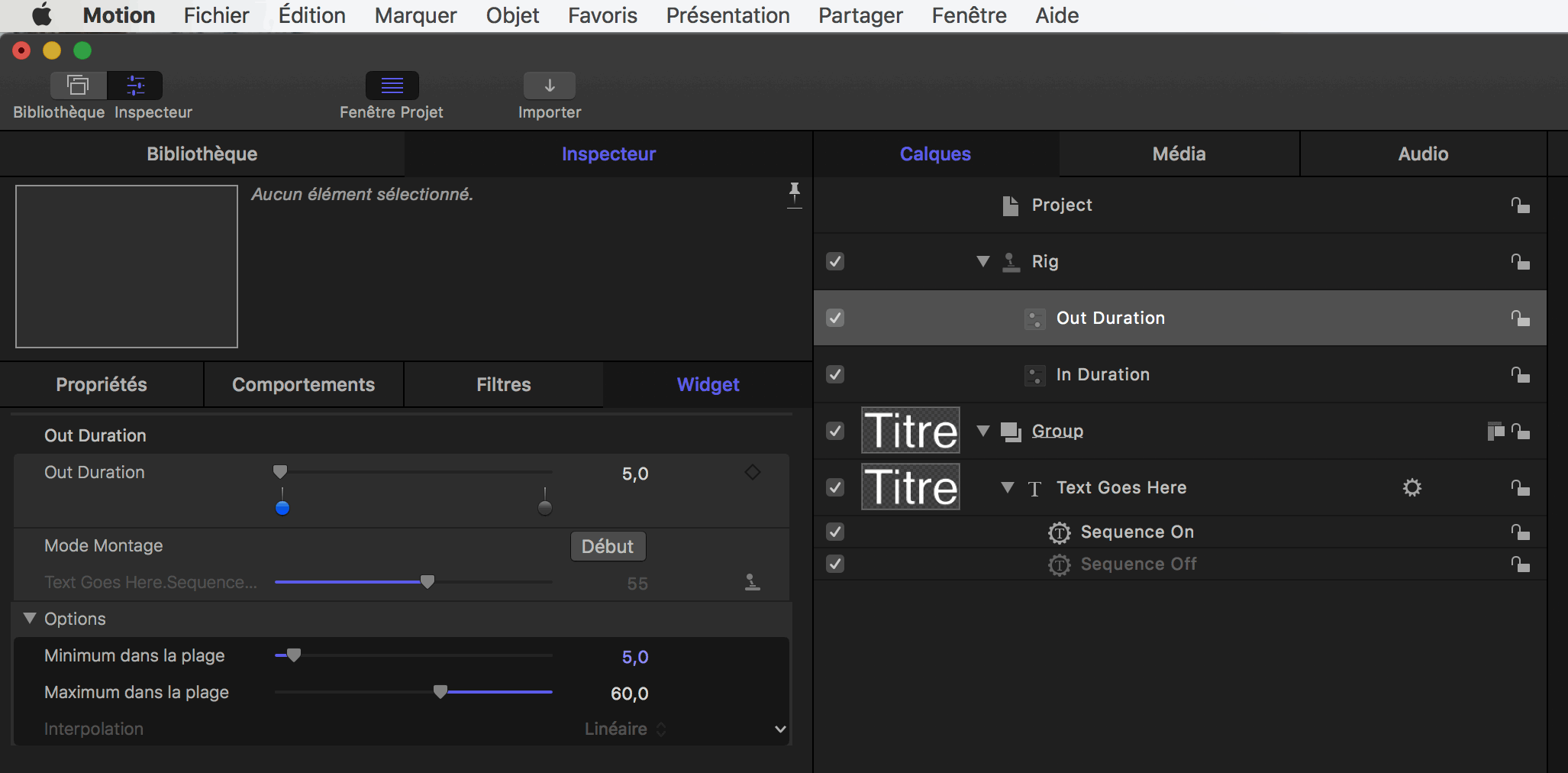Click the Importer arrow icon
The width and height of the screenshot is (1568, 773).
[x=549, y=85]
